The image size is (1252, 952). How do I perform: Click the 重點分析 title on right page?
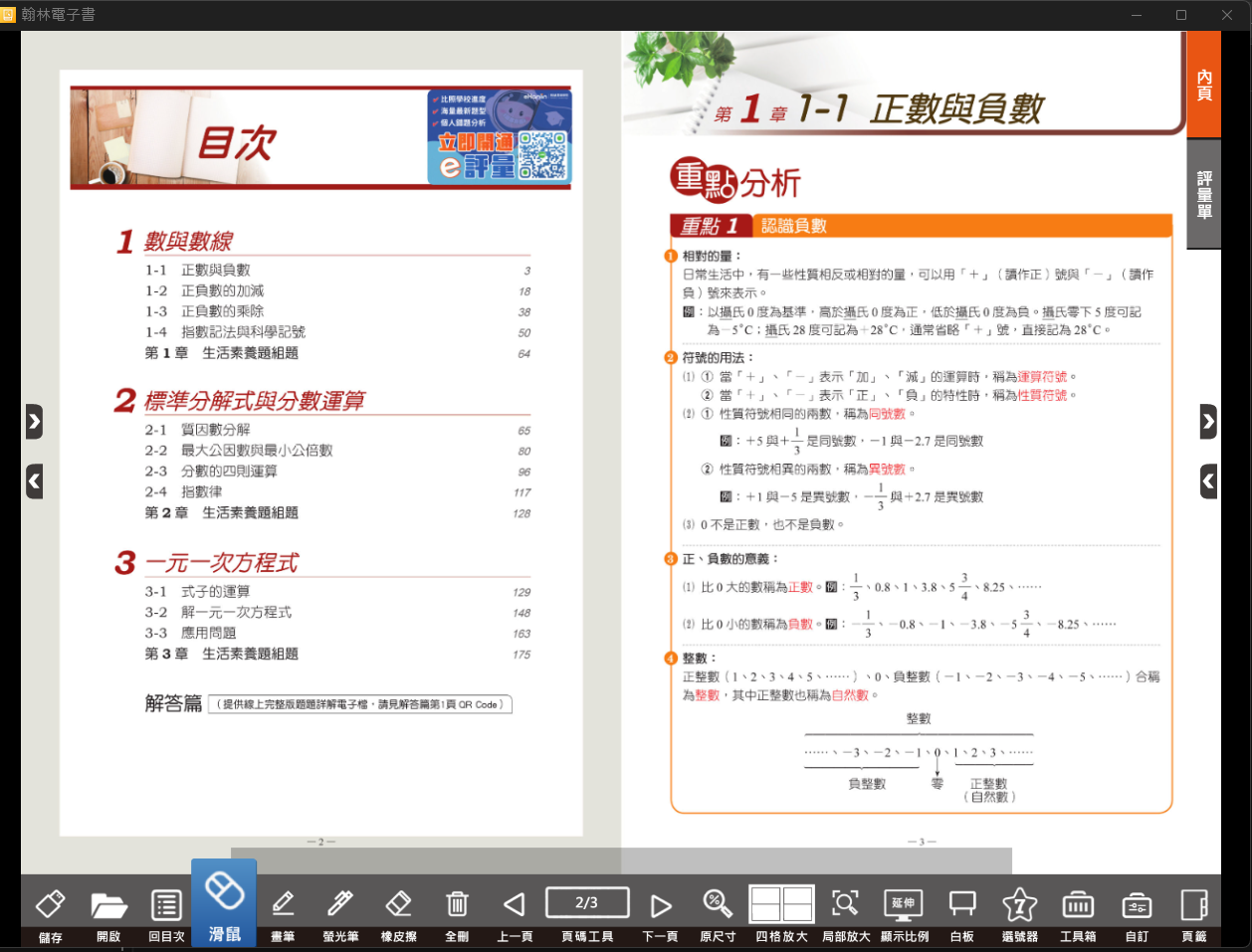pos(735,181)
